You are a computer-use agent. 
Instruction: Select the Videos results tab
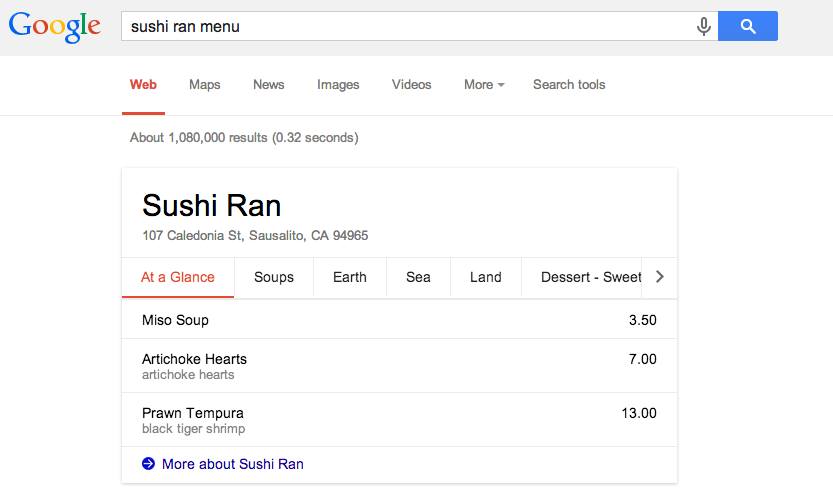(x=411, y=85)
